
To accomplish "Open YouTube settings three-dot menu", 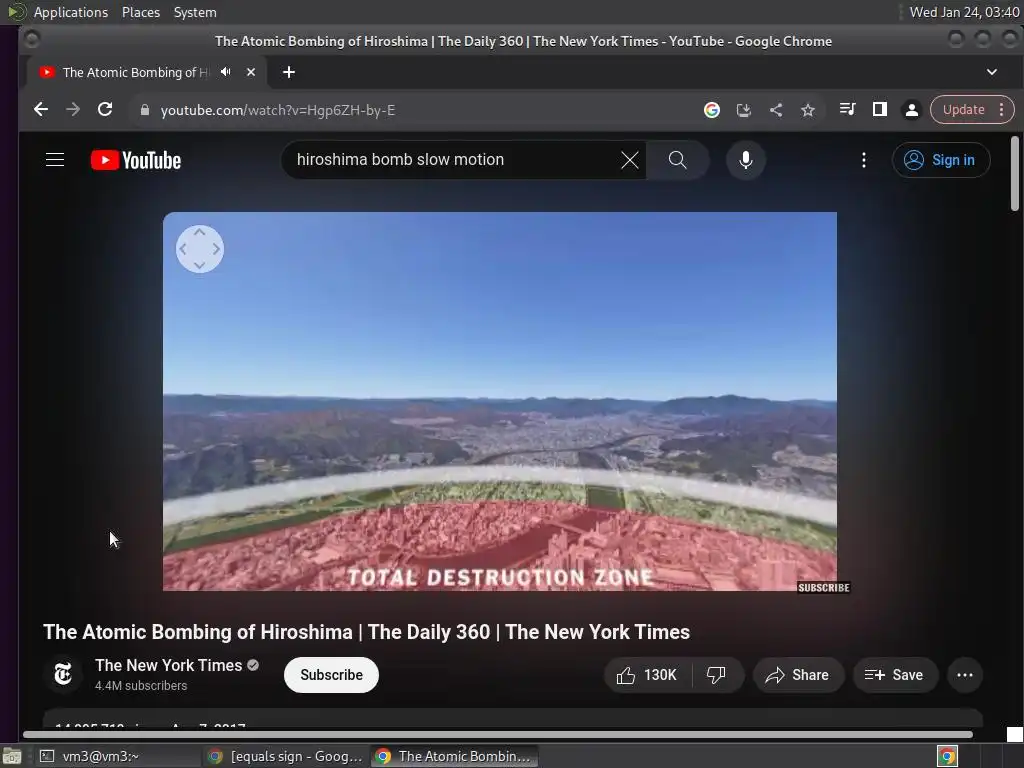I will (x=863, y=160).
